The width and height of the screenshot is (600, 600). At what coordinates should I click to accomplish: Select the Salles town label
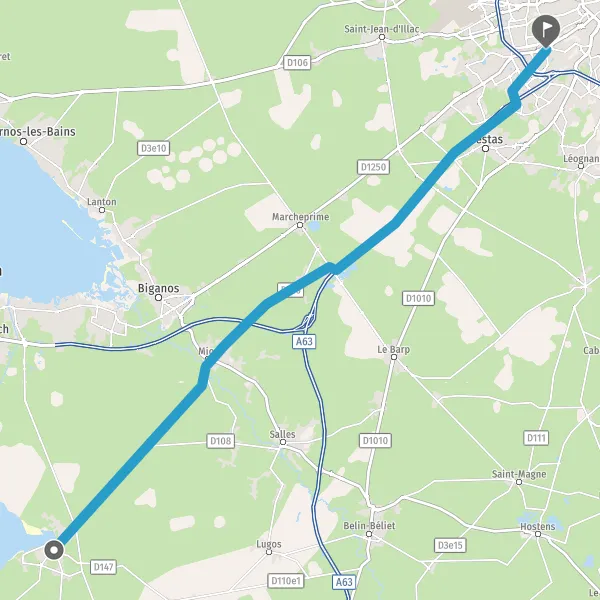[x=282, y=435]
